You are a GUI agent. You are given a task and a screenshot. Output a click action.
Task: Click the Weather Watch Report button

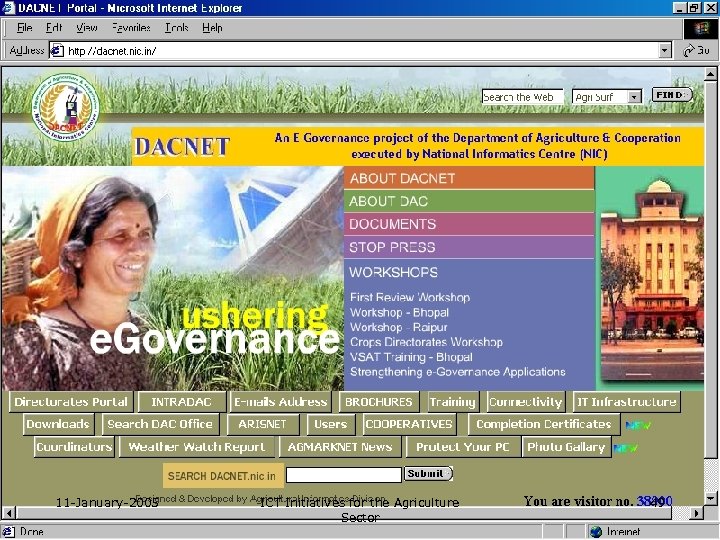197,447
